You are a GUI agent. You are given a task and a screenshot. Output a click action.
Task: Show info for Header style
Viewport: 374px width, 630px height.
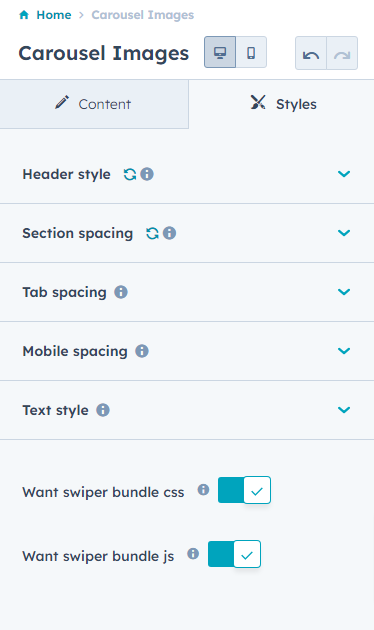click(147, 174)
